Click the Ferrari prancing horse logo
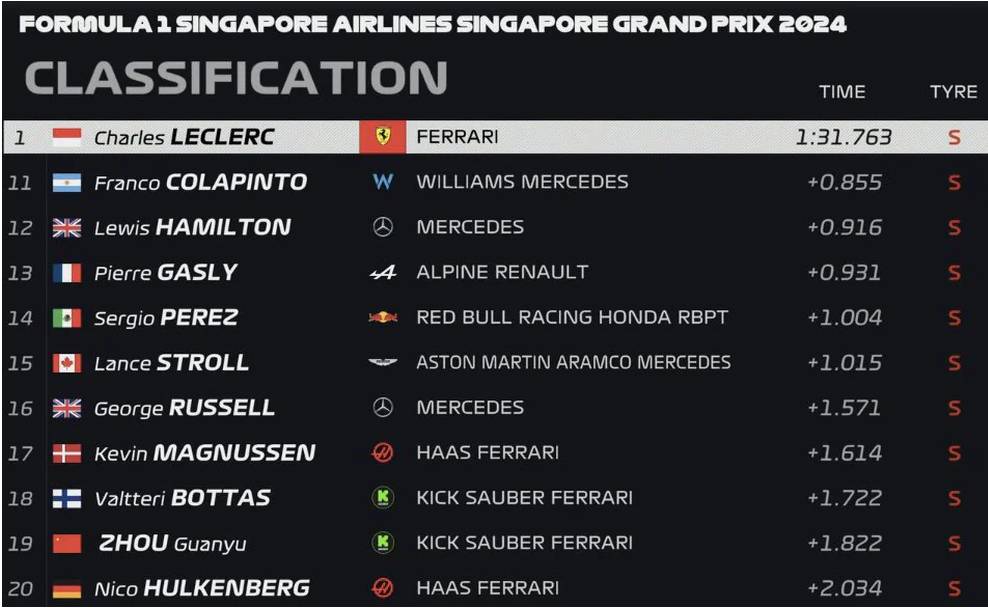The height and width of the screenshot is (608, 988). tap(382, 137)
